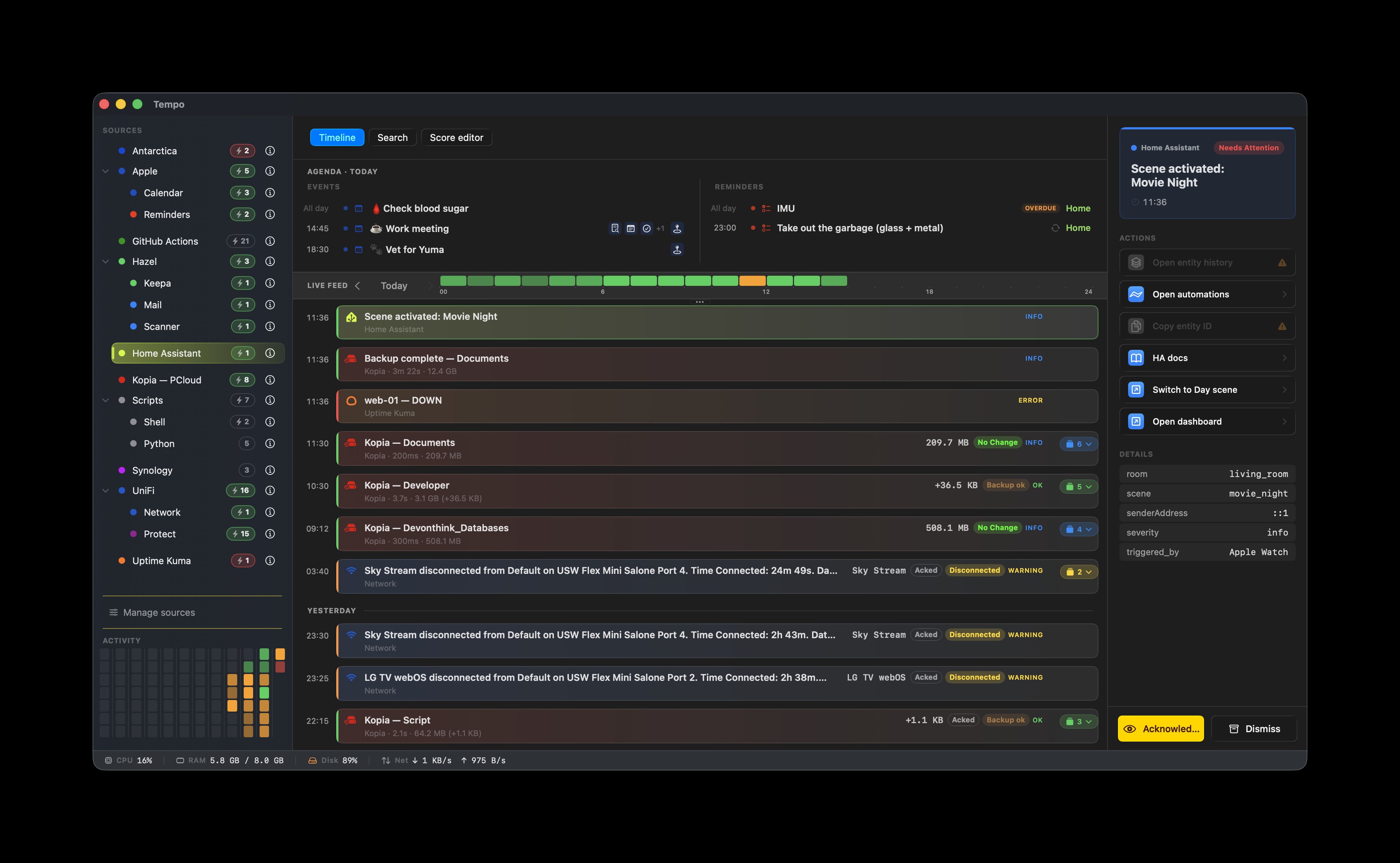Click the Disk icon in the status bar
Viewport: 1400px width, 863px height.
coord(312,760)
